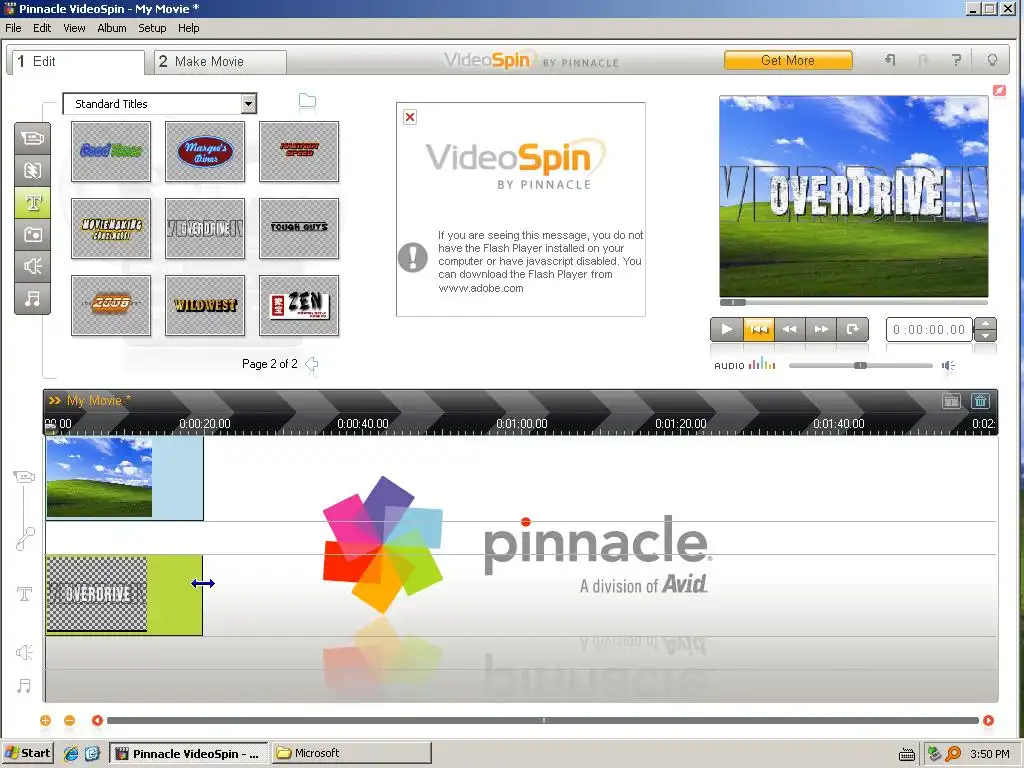The height and width of the screenshot is (768, 1024).
Task: Zoom in timeline with plus icon
Action: [x=45, y=720]
